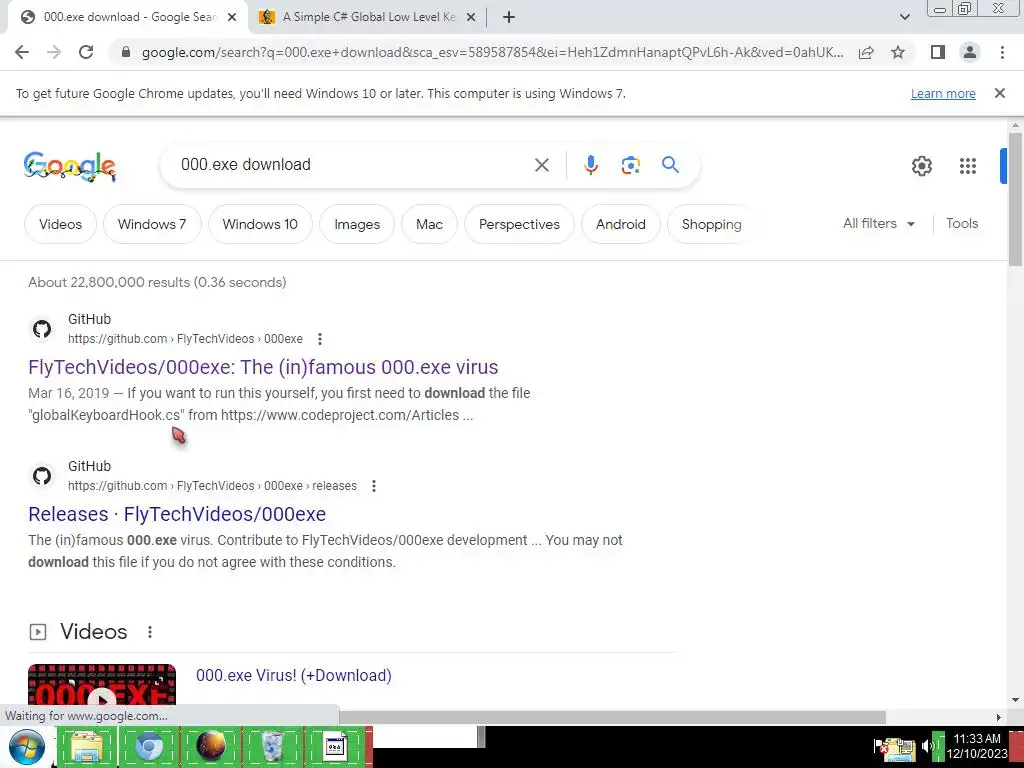This screenshot has height=768, width=1024.
Task: Go back to previous page
Action: 22,52
